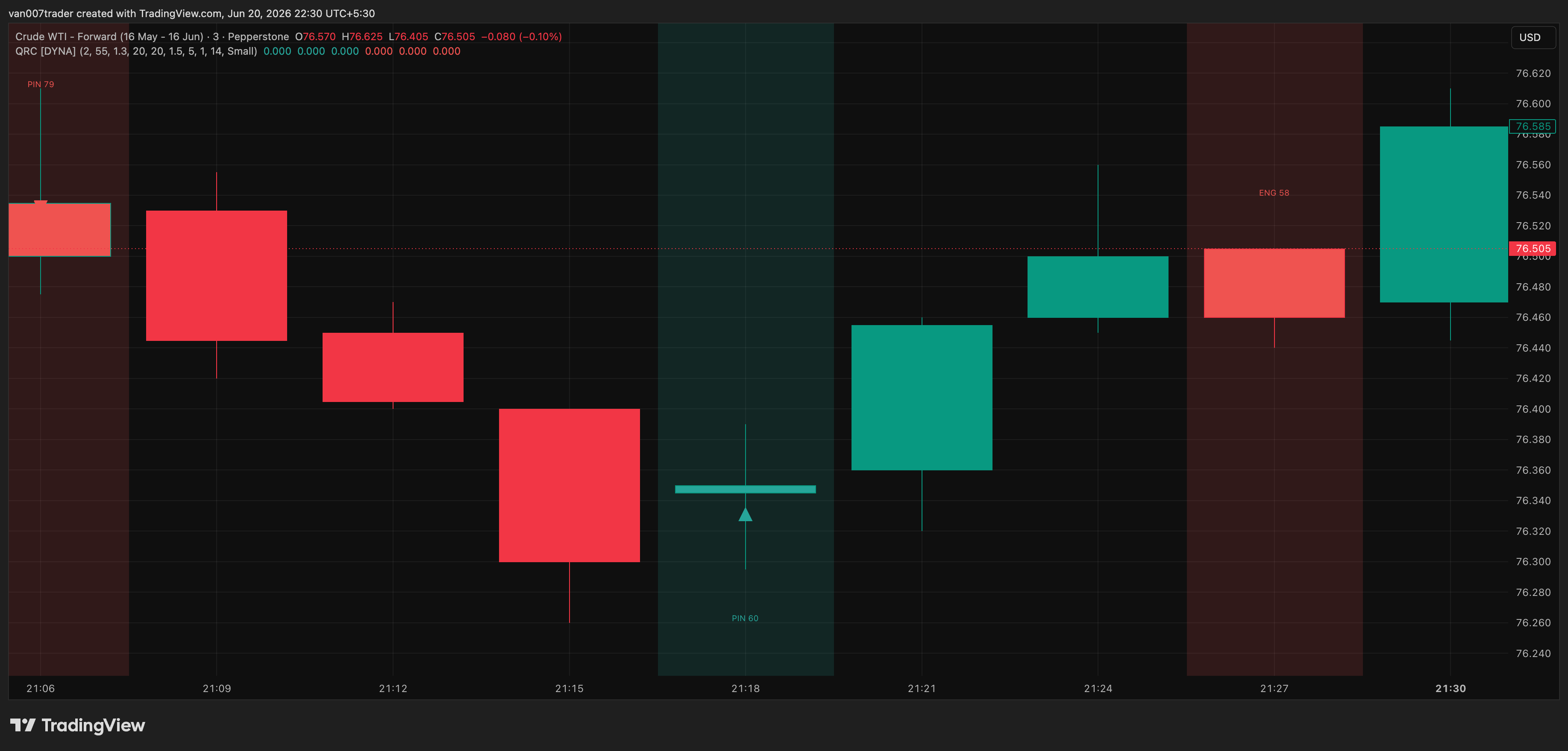Click the 21:30 green candle body
Screen dimensions: 1568x751
coord(1444,214)
